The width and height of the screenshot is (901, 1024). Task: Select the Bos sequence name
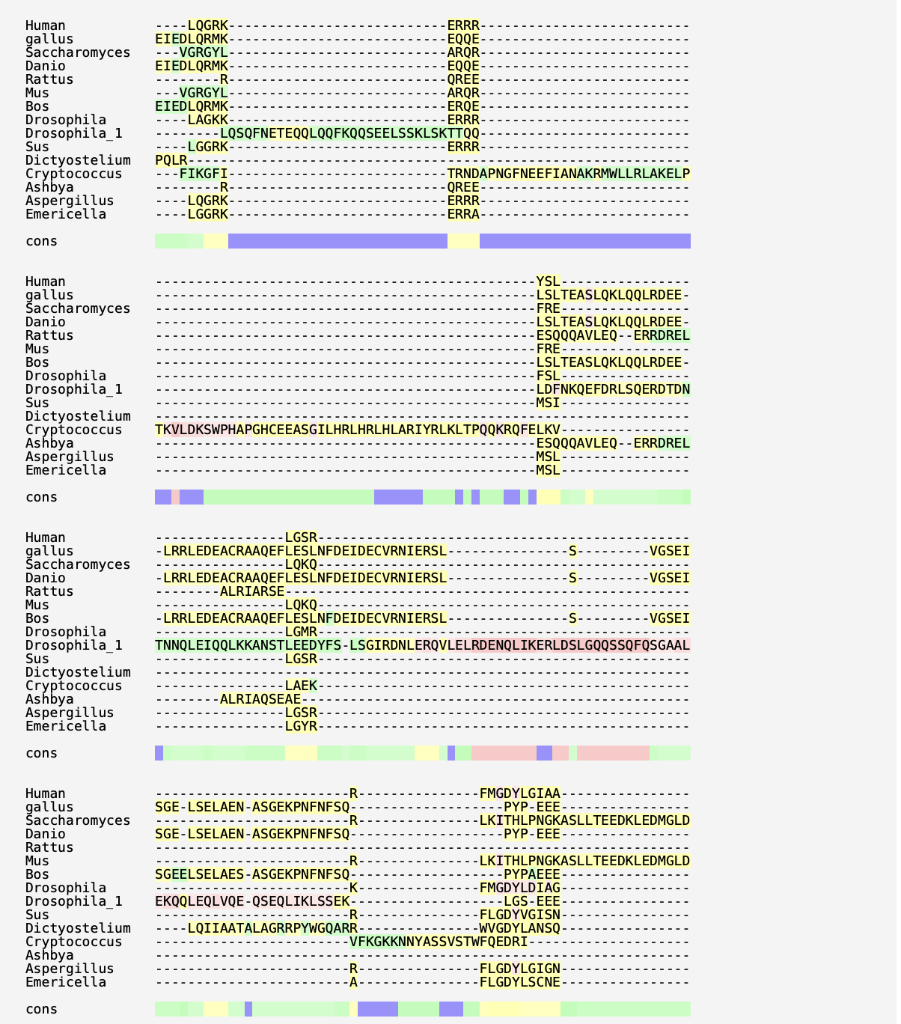point(37,106)
